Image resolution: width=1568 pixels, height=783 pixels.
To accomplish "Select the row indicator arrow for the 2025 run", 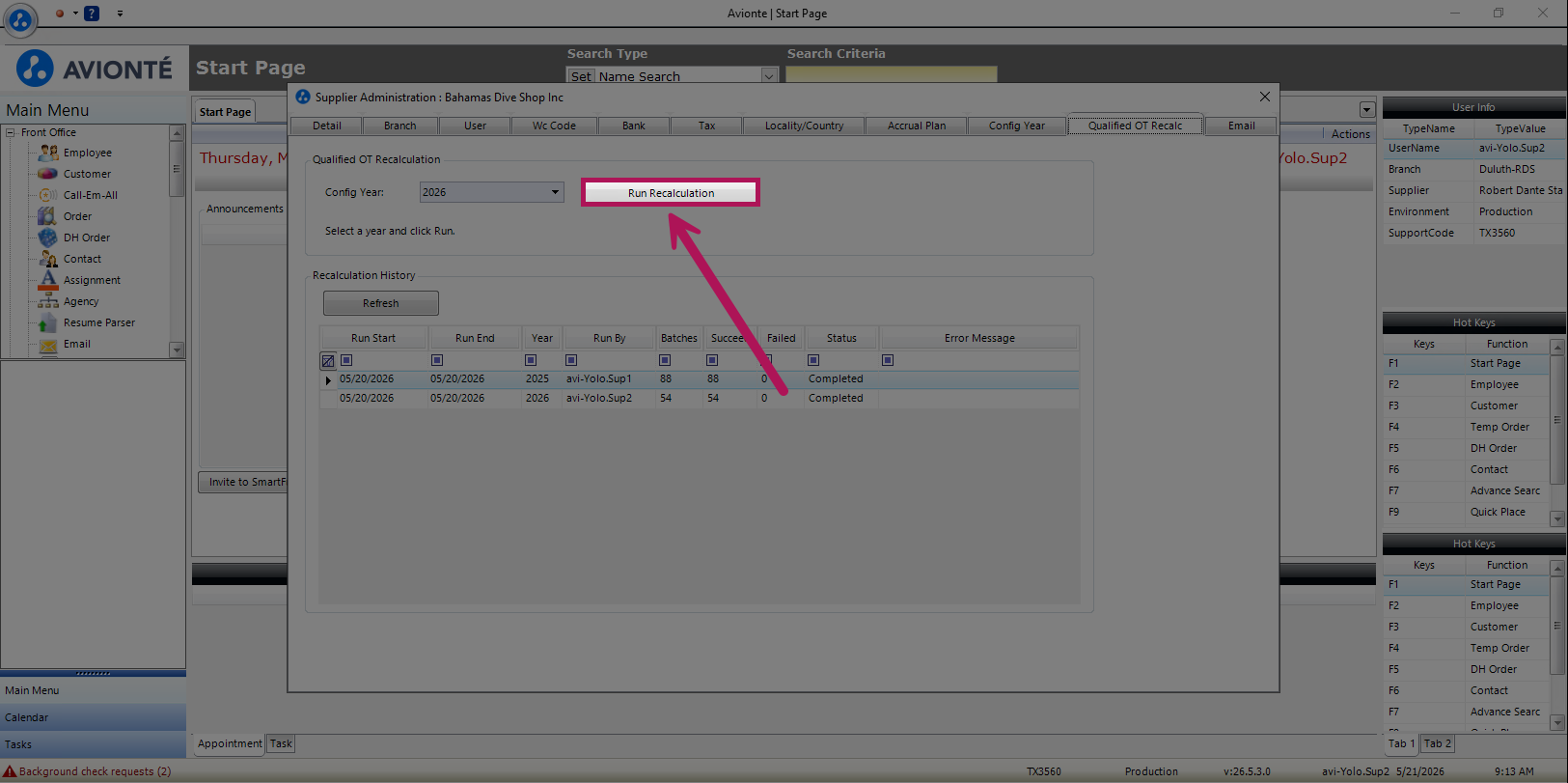I will point(328,379).
